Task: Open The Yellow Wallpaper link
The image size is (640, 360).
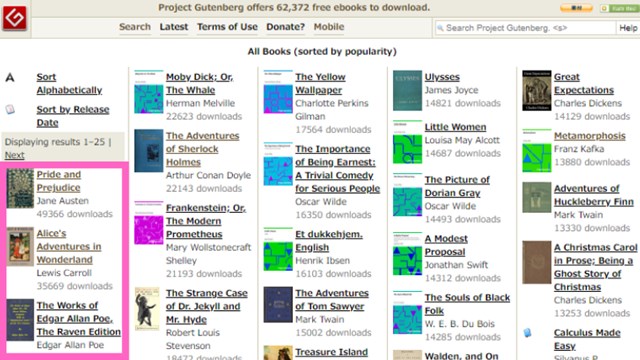Action: [320, 83]
